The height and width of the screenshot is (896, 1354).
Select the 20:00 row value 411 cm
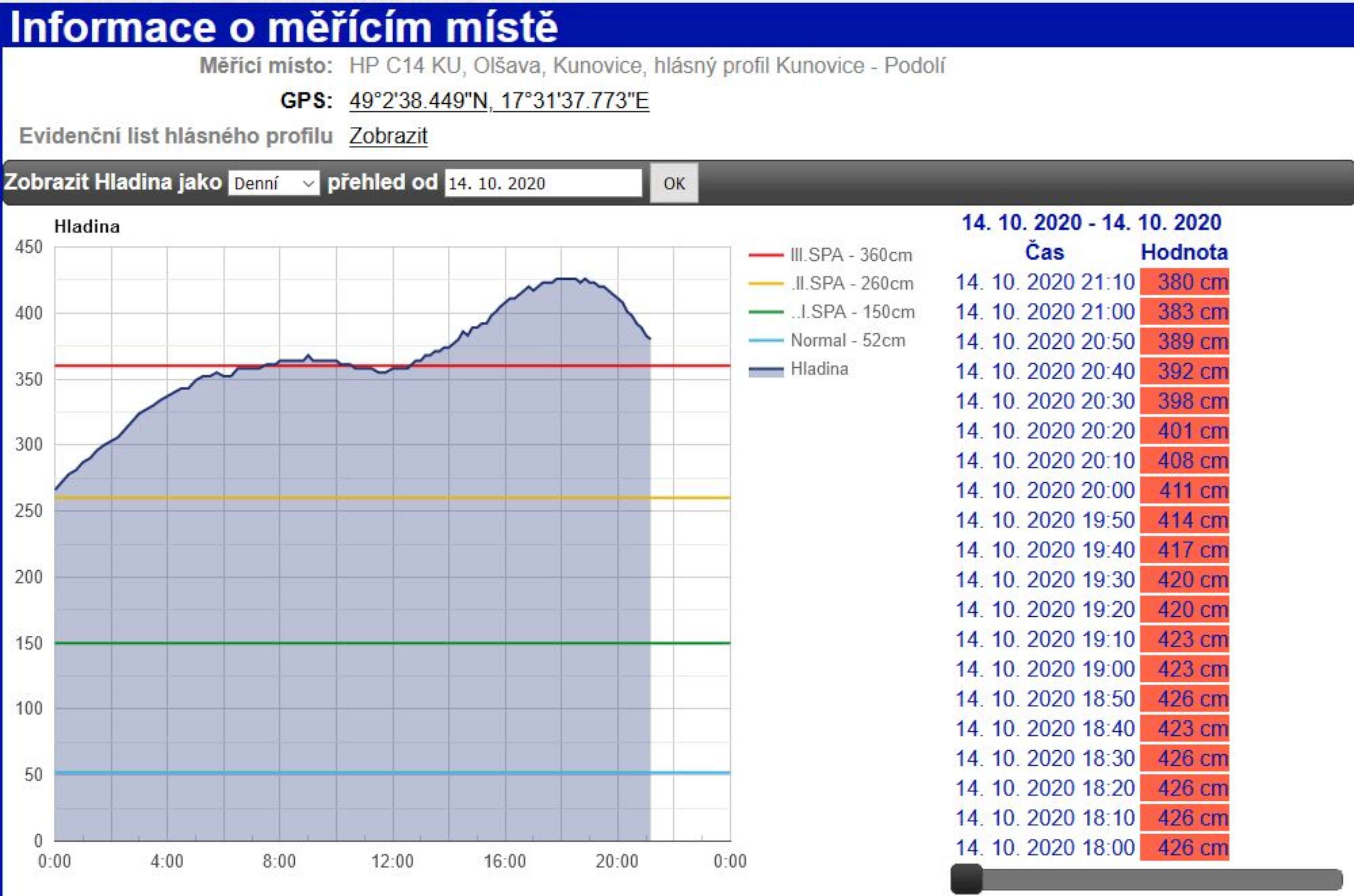click(1184, 490)
